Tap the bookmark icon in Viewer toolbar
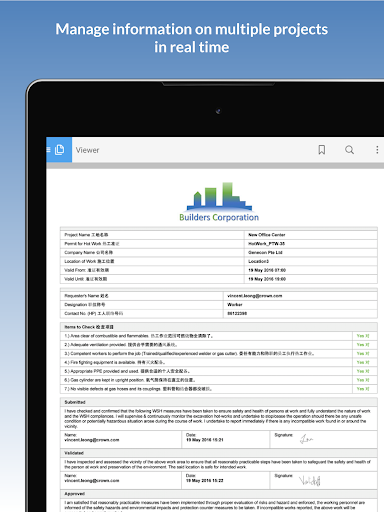The image size is (384, 512). (x=322, y=150)
